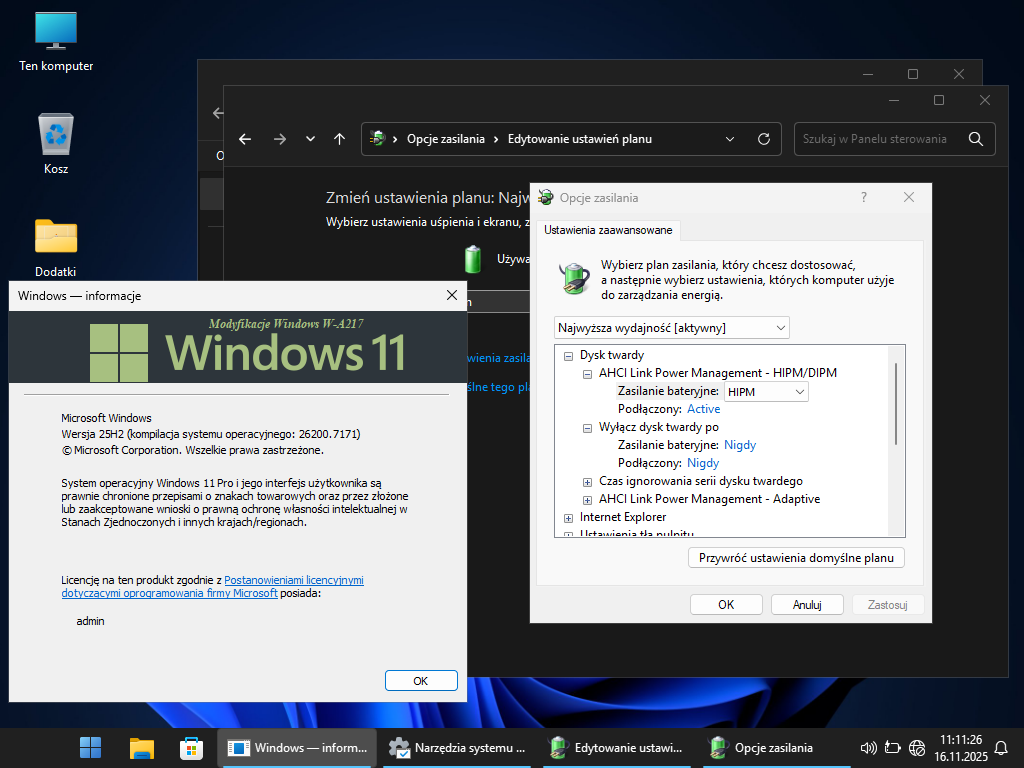Launch Microsoft Store from the taskbar
This screenshot has width=1024, height=768.
pos(191,747)
